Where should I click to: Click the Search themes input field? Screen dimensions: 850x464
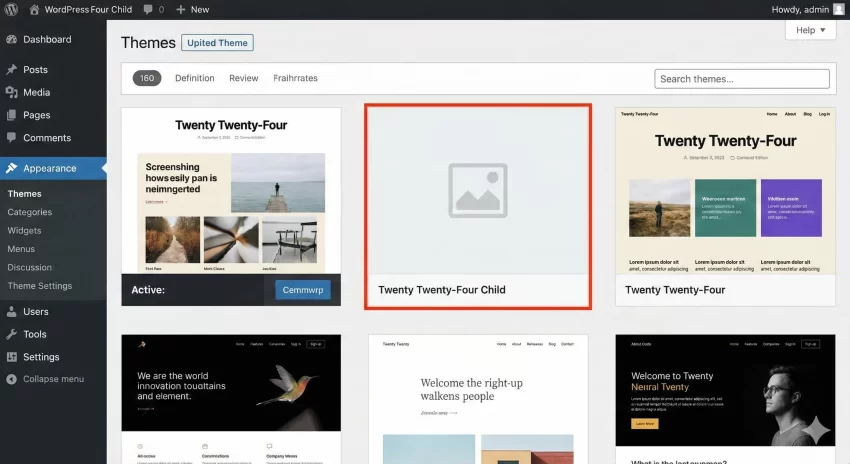742,79
